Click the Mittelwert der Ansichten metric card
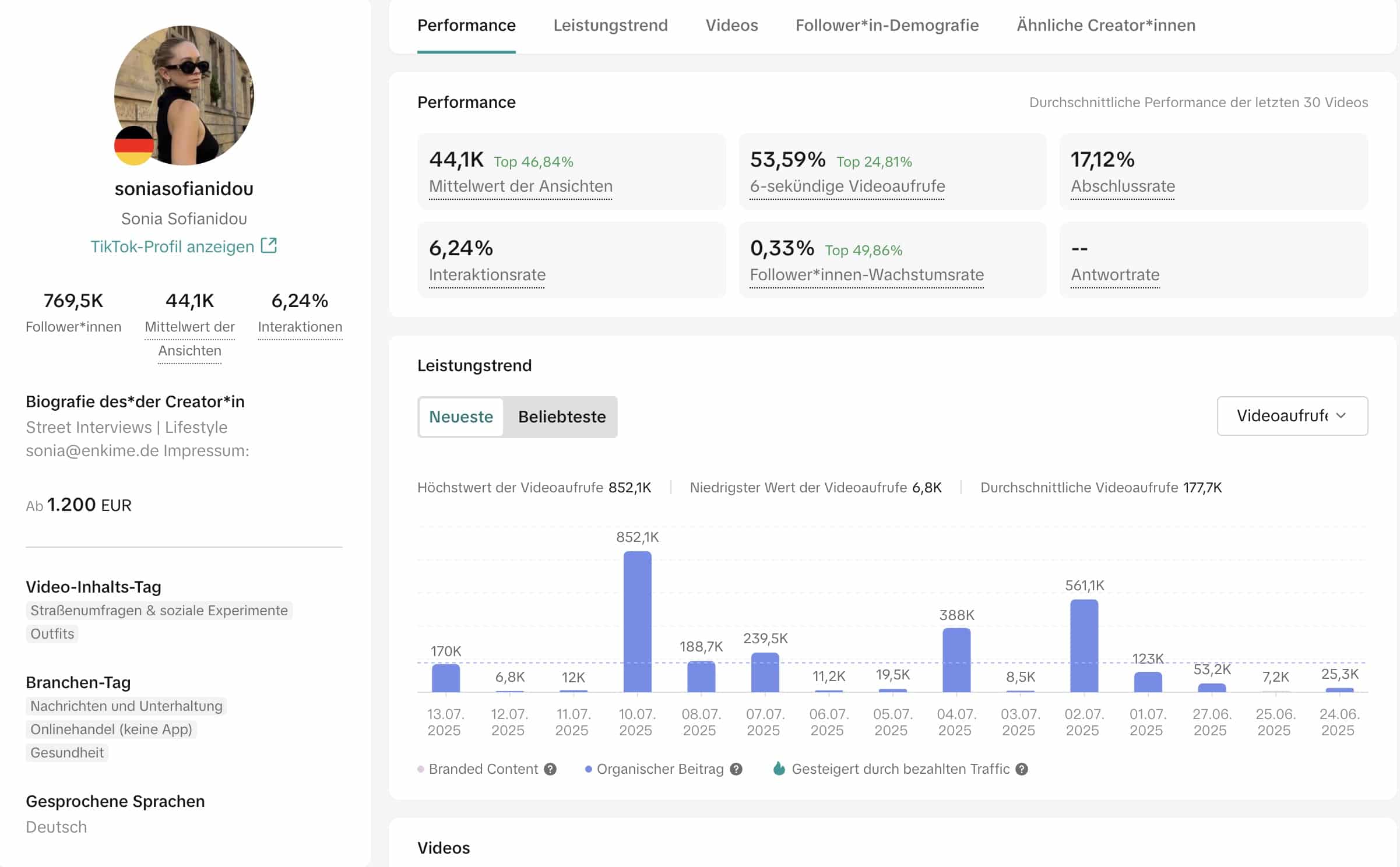Image resolution: width=1400 pixels, height=867 pixels. (571, 171)
